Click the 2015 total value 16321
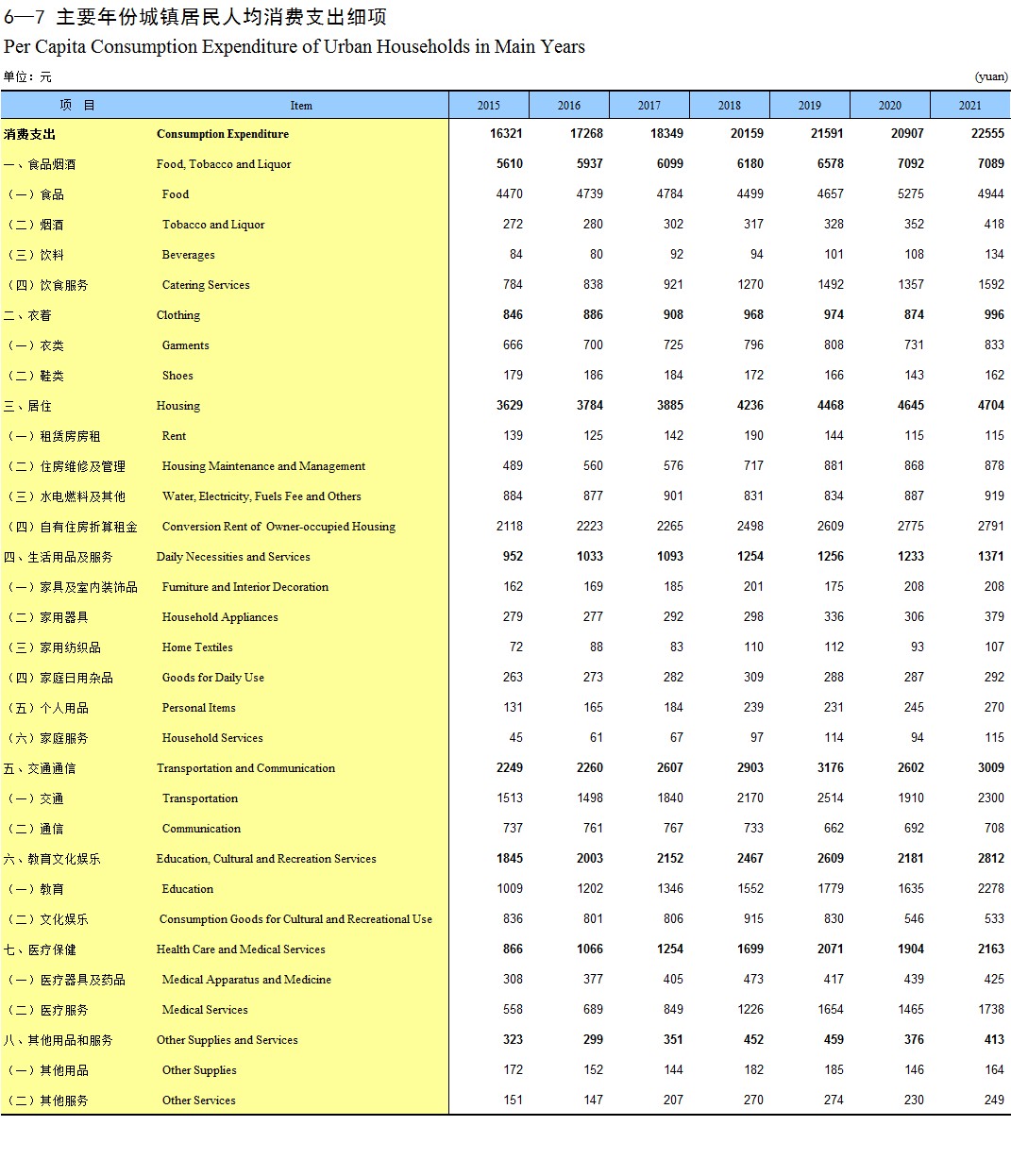The height and width of the screenshot is (1176, 1011). point(506,133)
